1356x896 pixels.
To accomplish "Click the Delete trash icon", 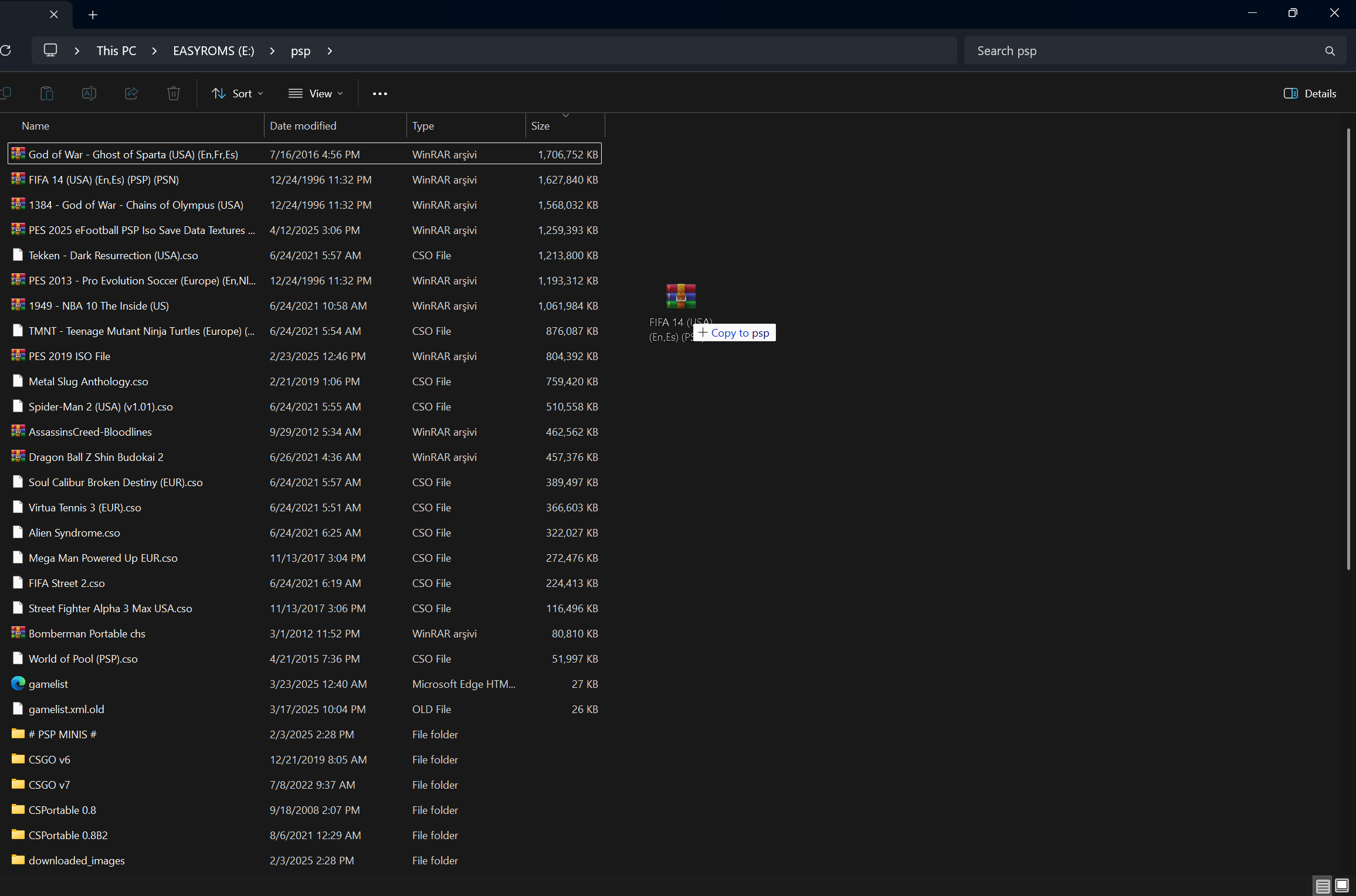I will [x=174, y=93].
